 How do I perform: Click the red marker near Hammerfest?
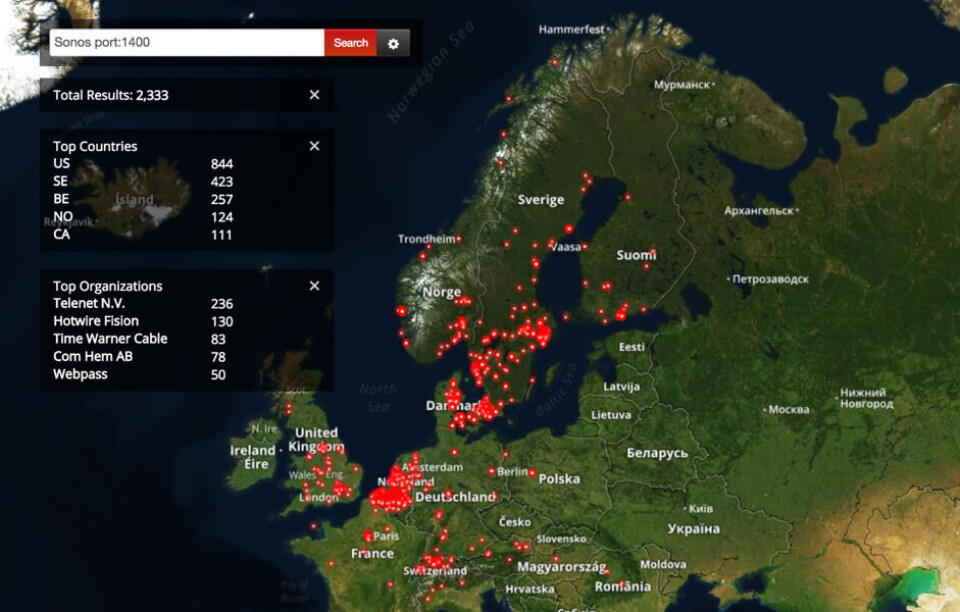point(555,62)
